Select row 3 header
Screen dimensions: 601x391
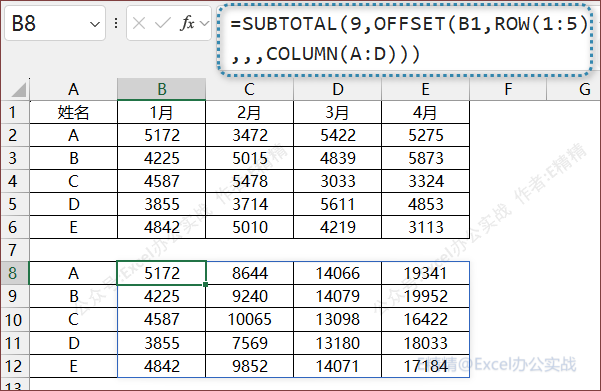click(x=15, y=158)
